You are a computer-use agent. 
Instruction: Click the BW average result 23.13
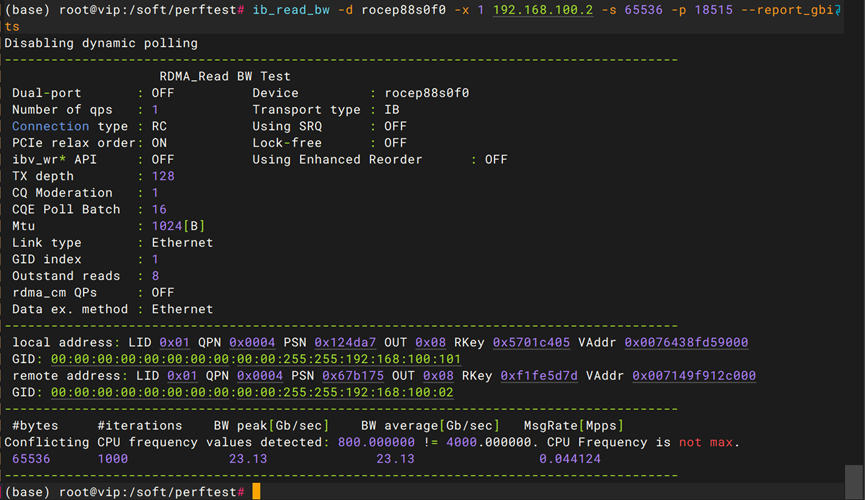(x=395, y=459)
